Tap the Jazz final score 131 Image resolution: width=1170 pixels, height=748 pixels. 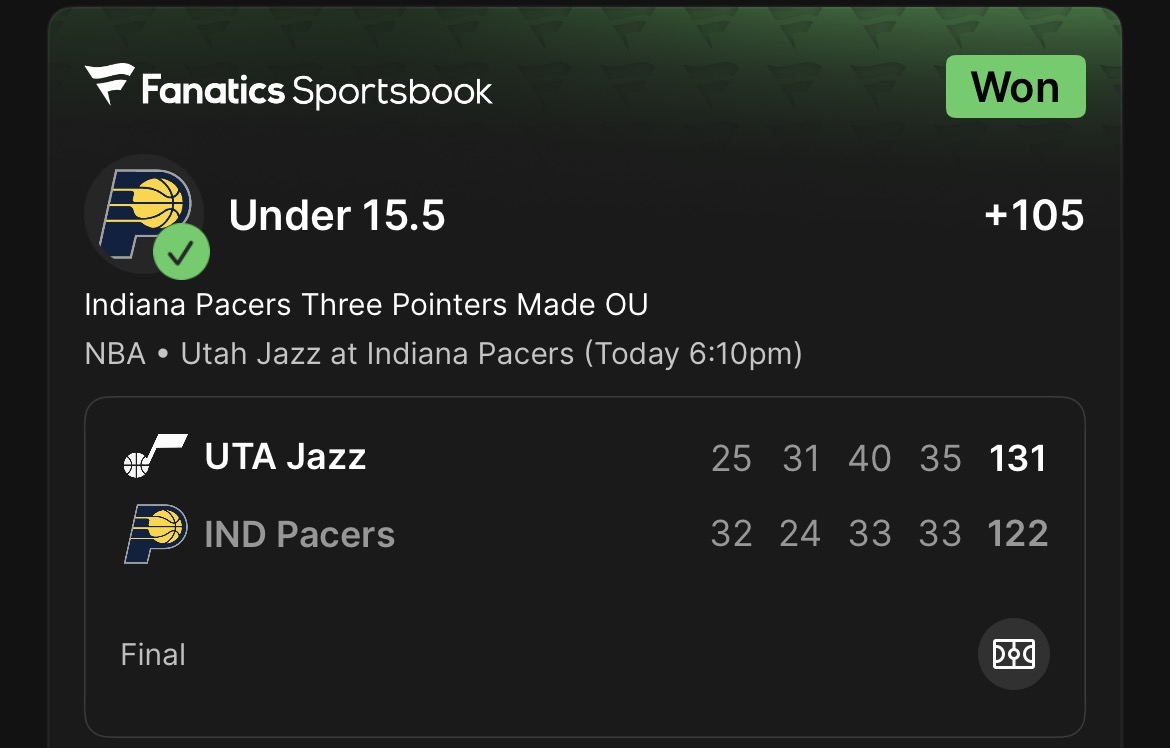pyautogui.click(x=1017, y=459)
